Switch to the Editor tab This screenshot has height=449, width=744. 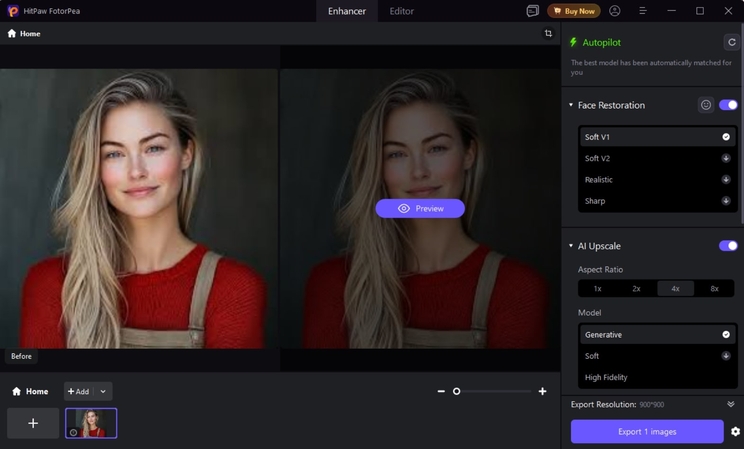point(401,11)
